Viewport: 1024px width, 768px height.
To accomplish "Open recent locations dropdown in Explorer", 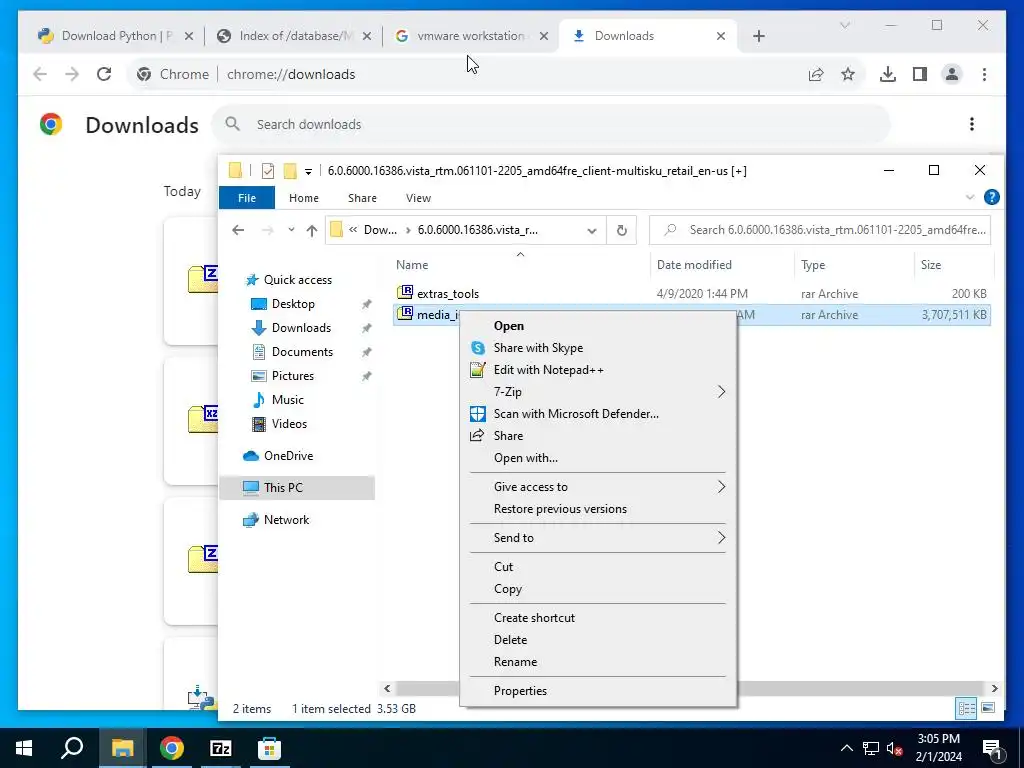I will [x=291, y=230].
